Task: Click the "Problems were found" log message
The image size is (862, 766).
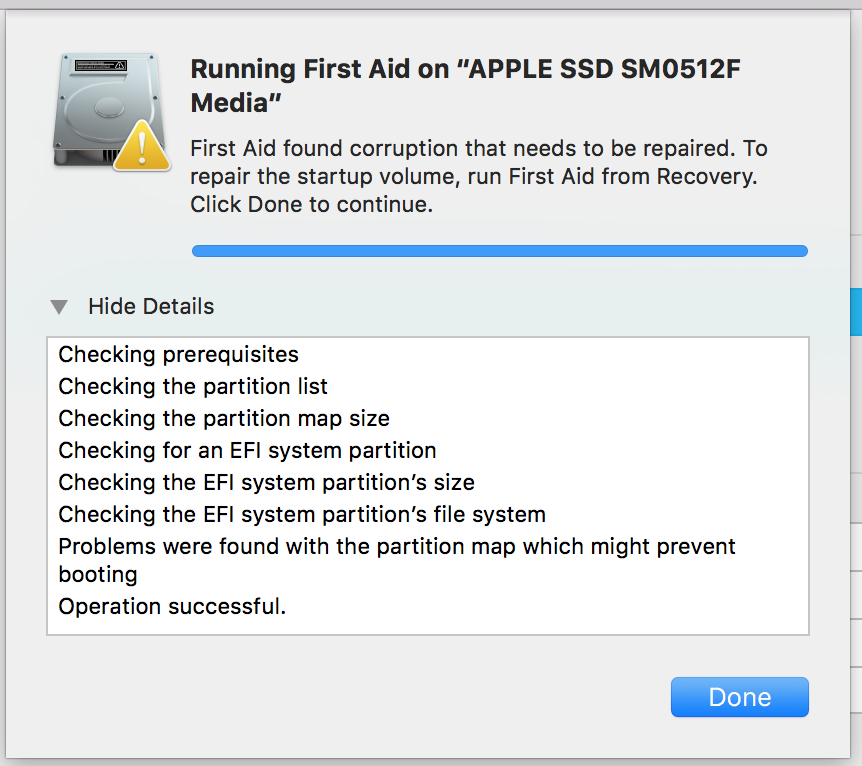Action: click(x=396, y=547)
